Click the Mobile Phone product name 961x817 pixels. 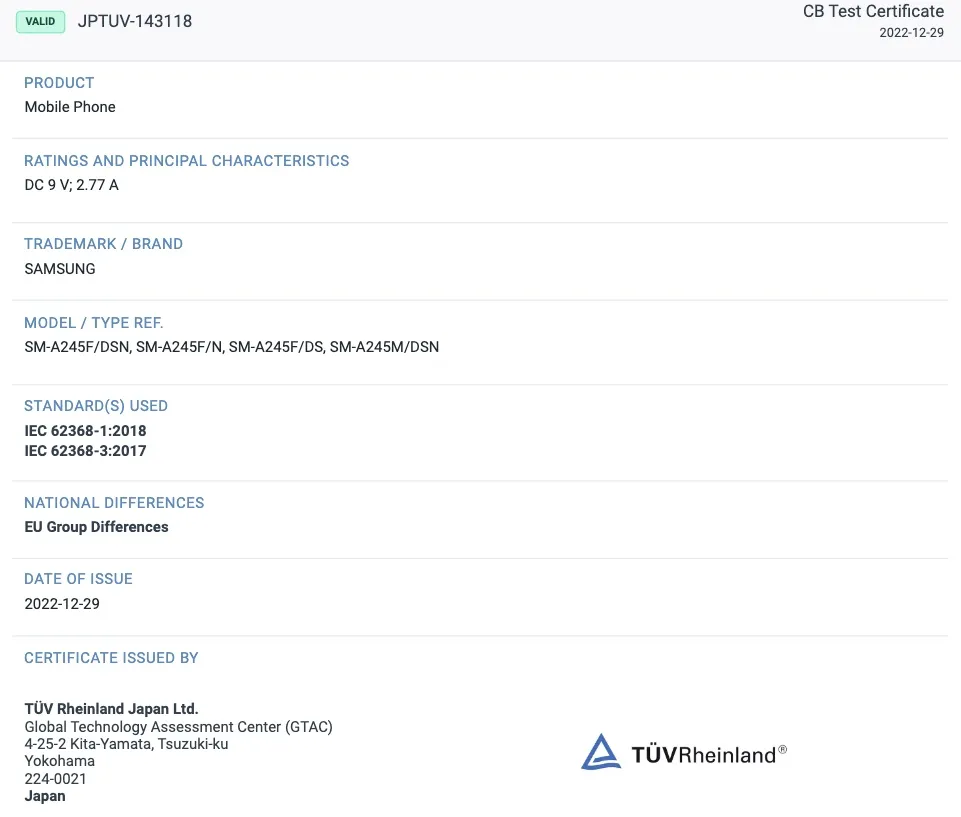coord(69,106)
